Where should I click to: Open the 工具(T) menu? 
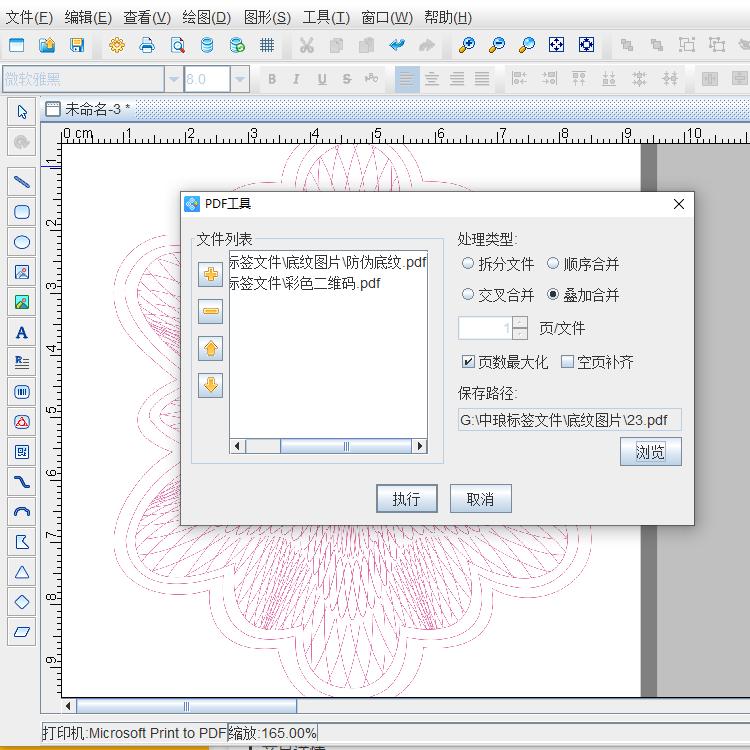coord(326,17)
